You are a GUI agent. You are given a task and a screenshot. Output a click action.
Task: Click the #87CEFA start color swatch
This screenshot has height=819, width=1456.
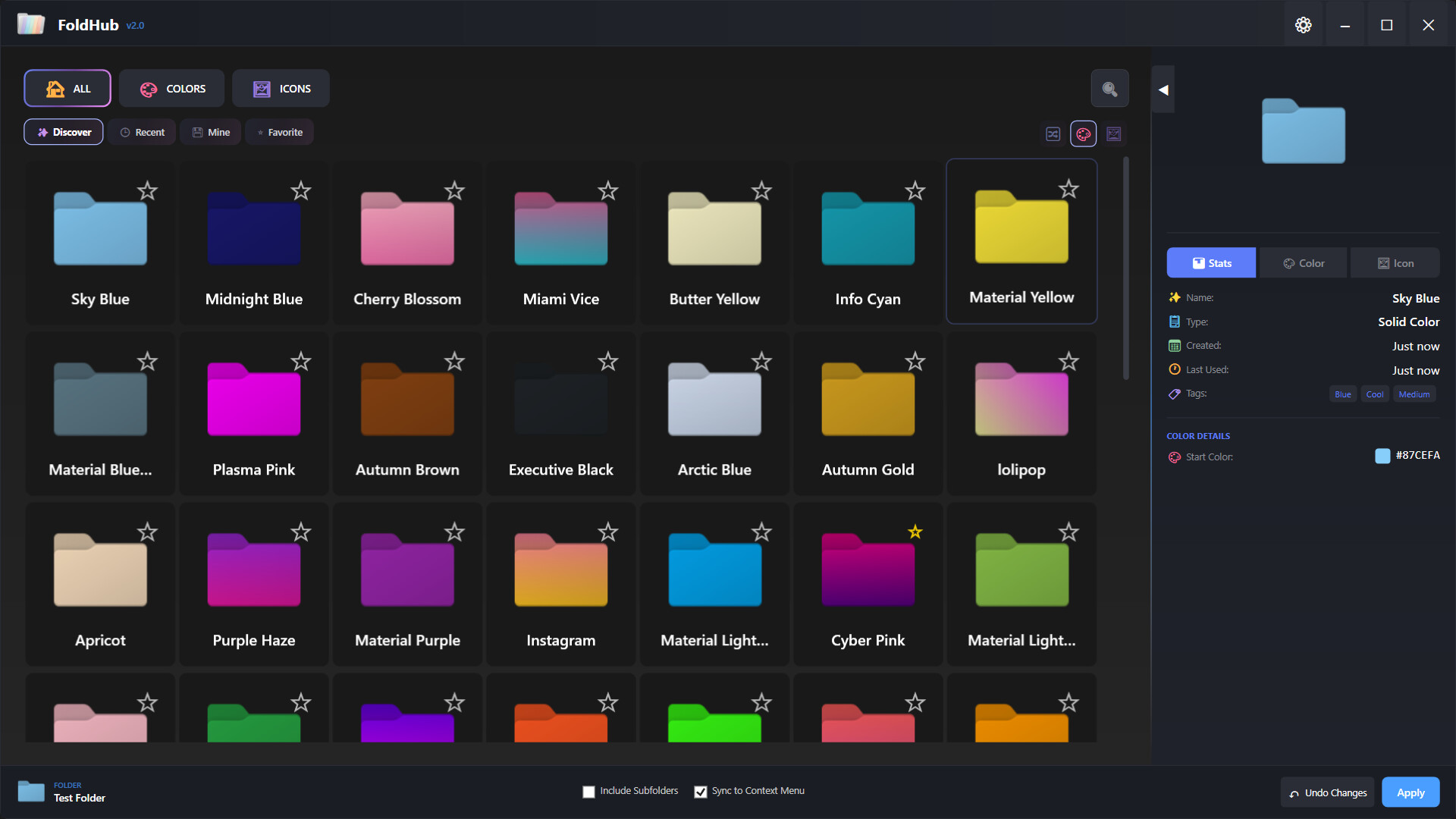tap(1382, 455)
